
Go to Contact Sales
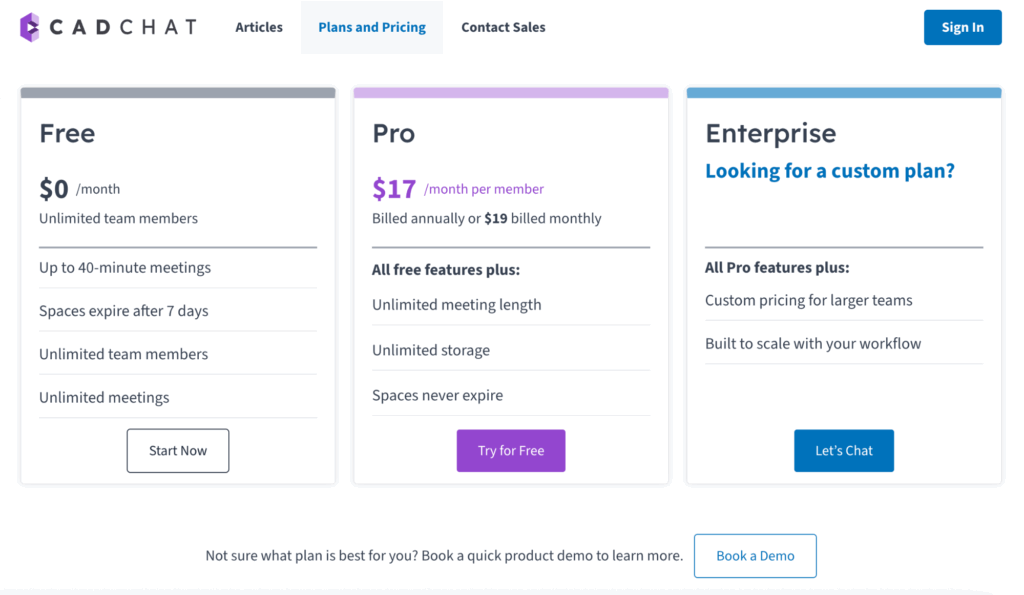pos(503,27)
